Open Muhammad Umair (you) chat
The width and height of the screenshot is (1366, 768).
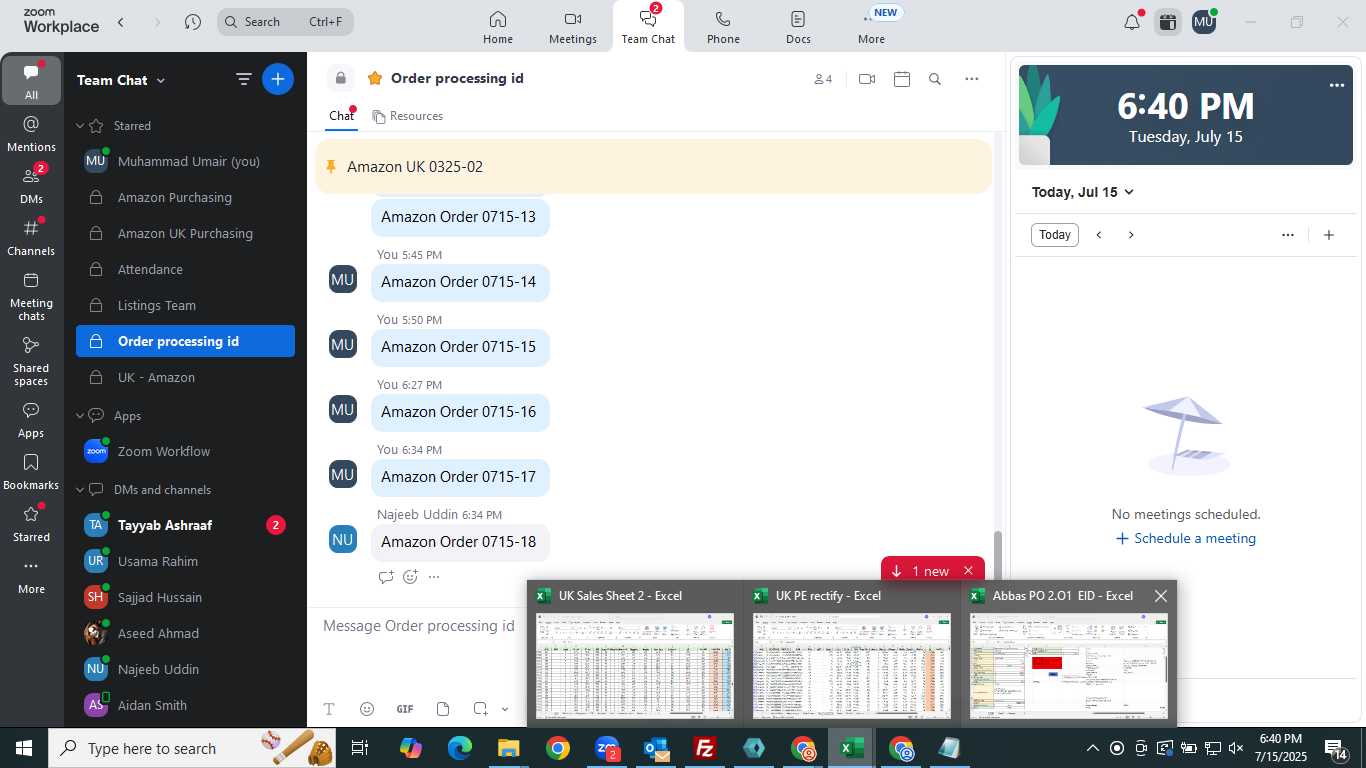(x=185, y=161)
